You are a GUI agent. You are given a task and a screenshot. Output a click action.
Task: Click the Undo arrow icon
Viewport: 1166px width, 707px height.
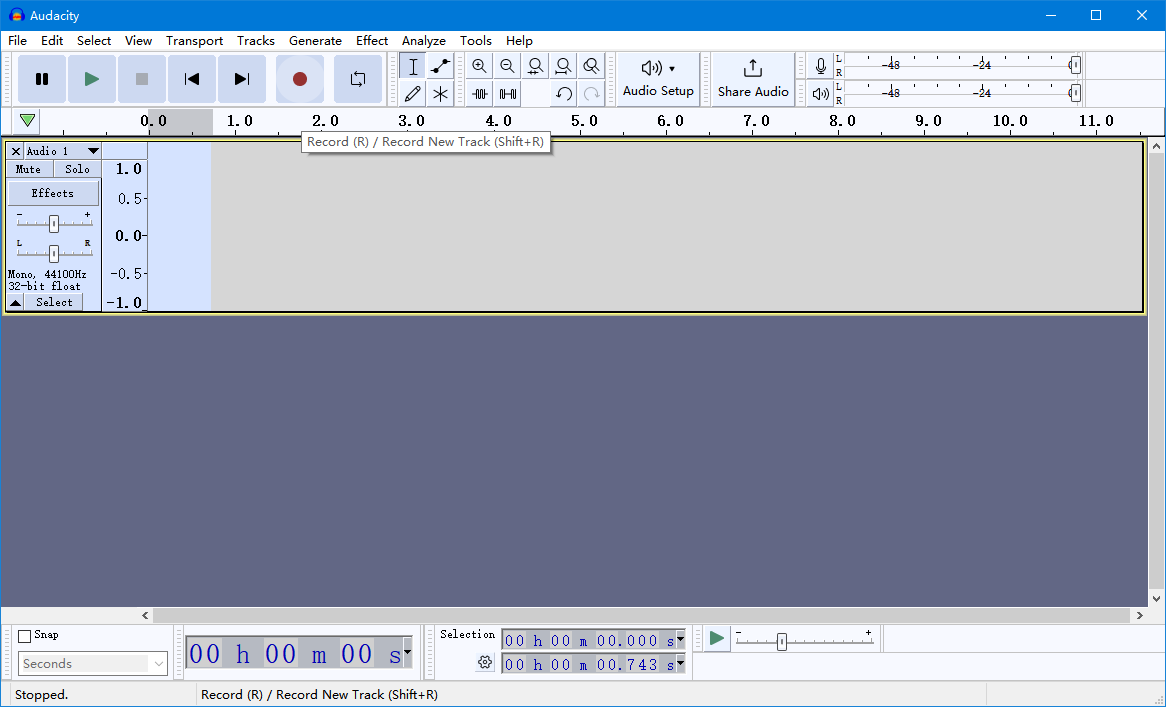[564, 94]
